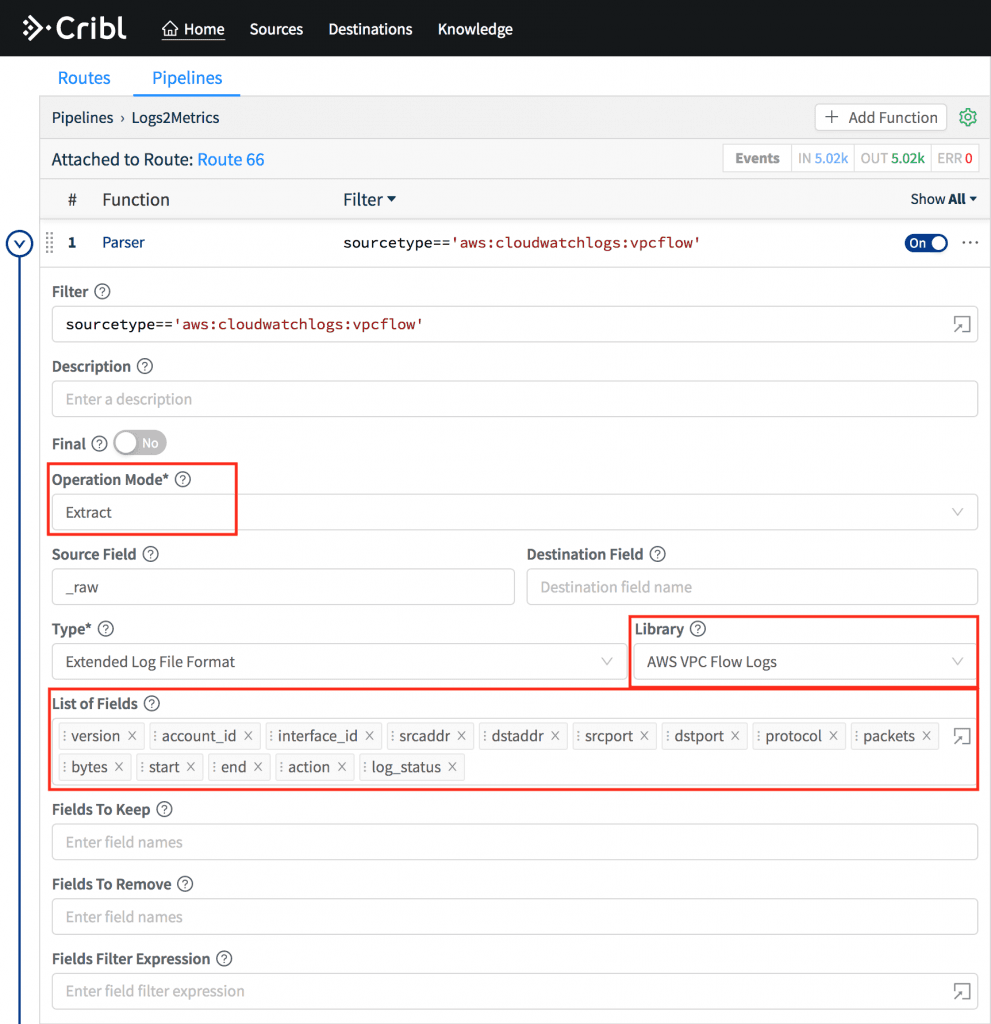Screen dimensions: 991x1024
Task: Switch to the Routes tab
Action: tap(84, 77)
